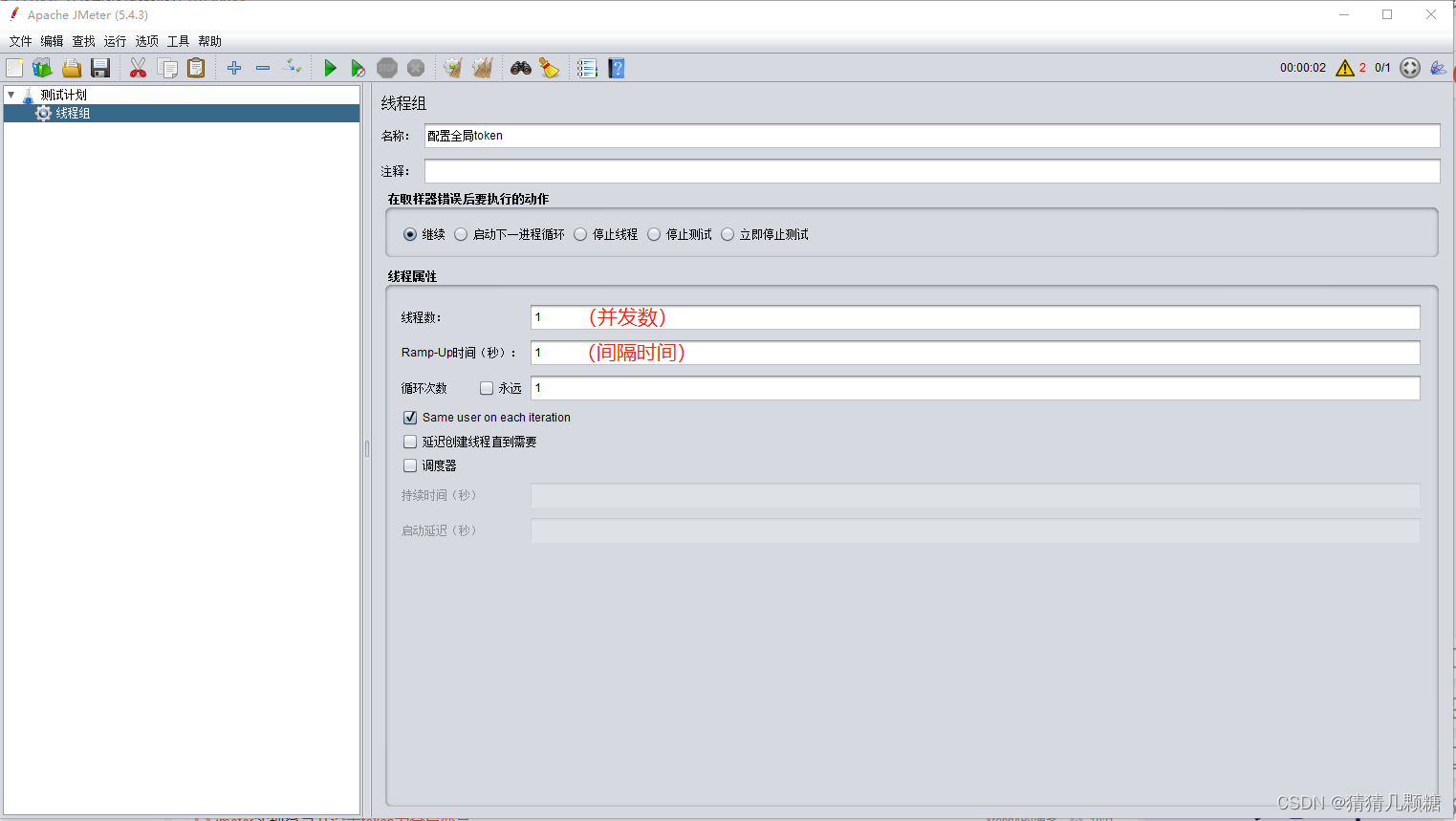This screenshot has width=1456, height=821.
Task: Open the 查找 menu
Action: pos(83,41)
